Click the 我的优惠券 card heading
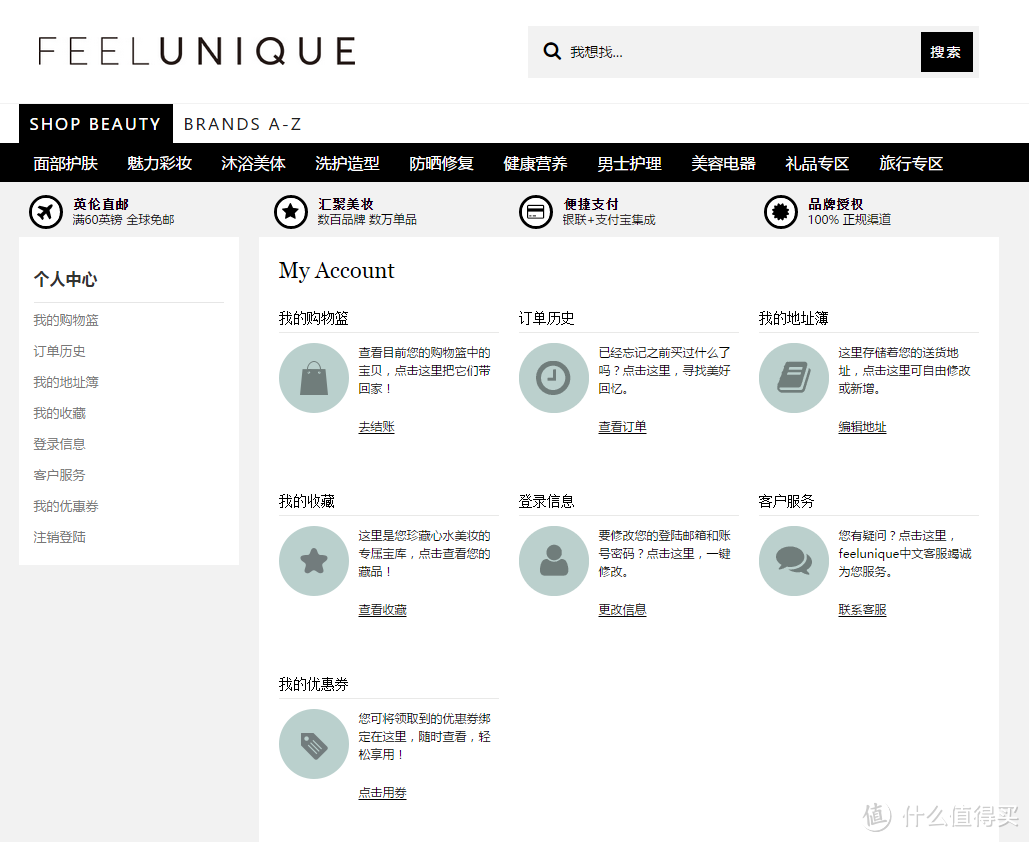This screenshot has height=842, width=1029. [x=314, y=684]
